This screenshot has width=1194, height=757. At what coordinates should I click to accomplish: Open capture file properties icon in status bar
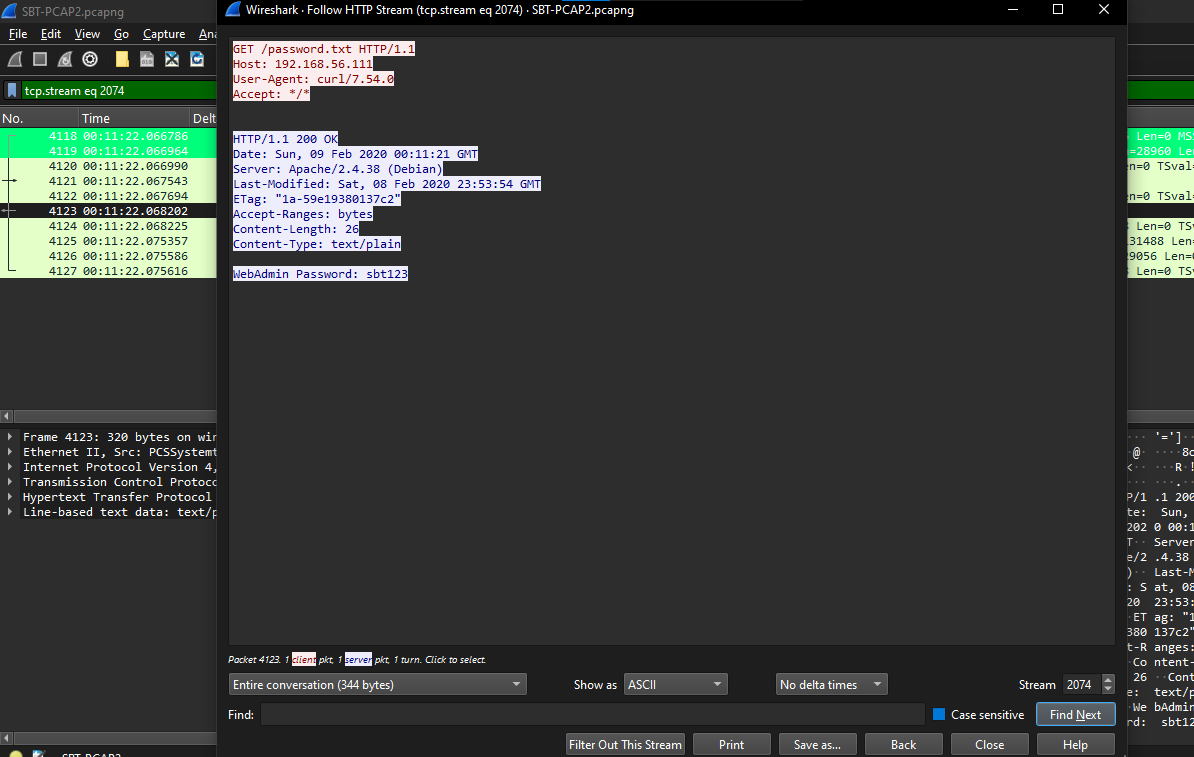[38, 754]
